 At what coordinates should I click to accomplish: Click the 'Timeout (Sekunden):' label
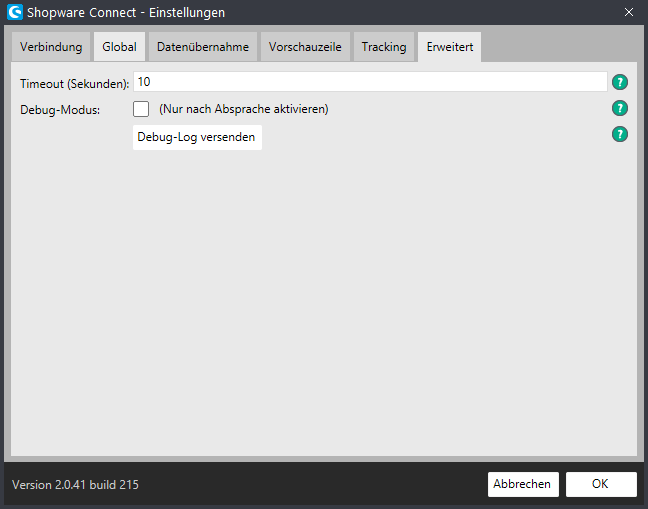pos(74,84)
